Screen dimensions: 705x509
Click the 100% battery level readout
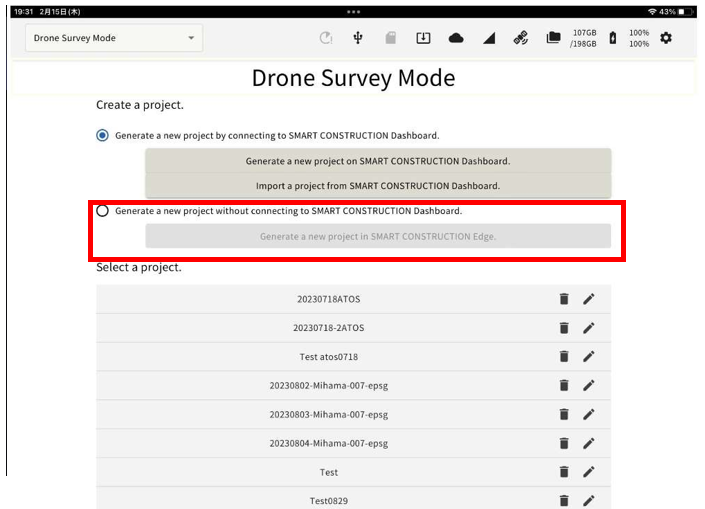639,38
